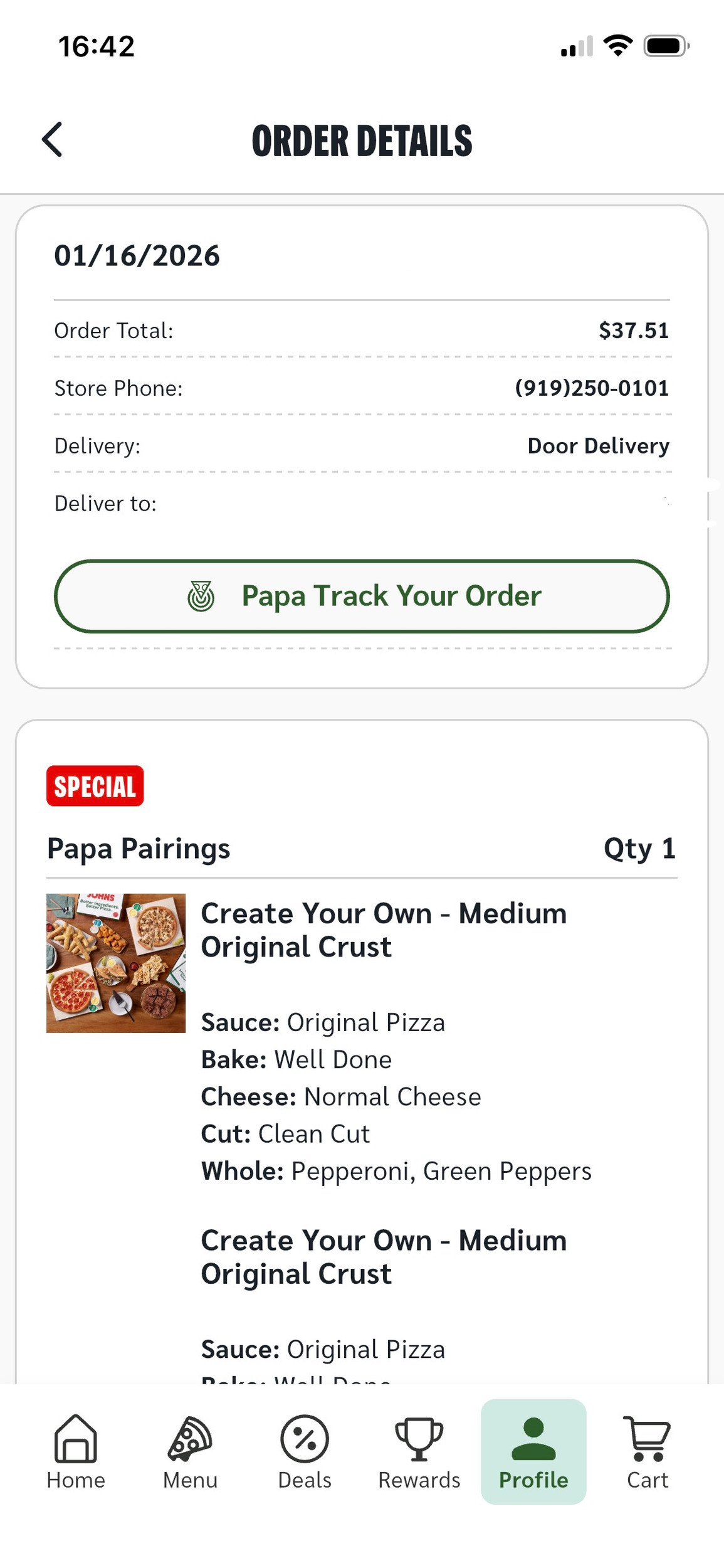This screenshot has width=724, height=1568.
Task: Tap the back arrow in header
Action: 53,139
